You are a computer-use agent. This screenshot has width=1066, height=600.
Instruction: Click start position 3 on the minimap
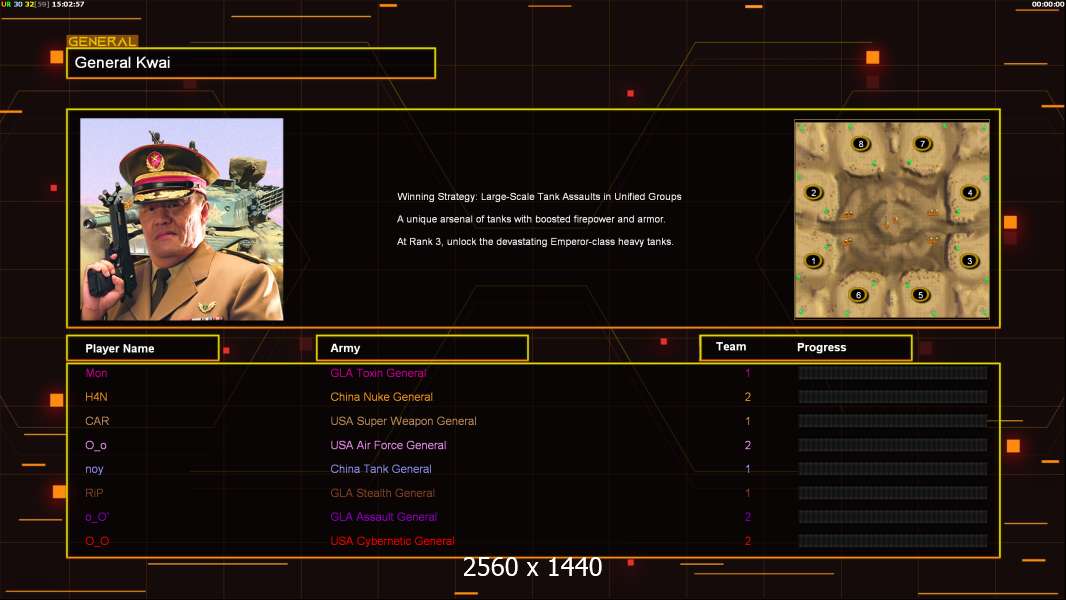click(x=969, y=261)
